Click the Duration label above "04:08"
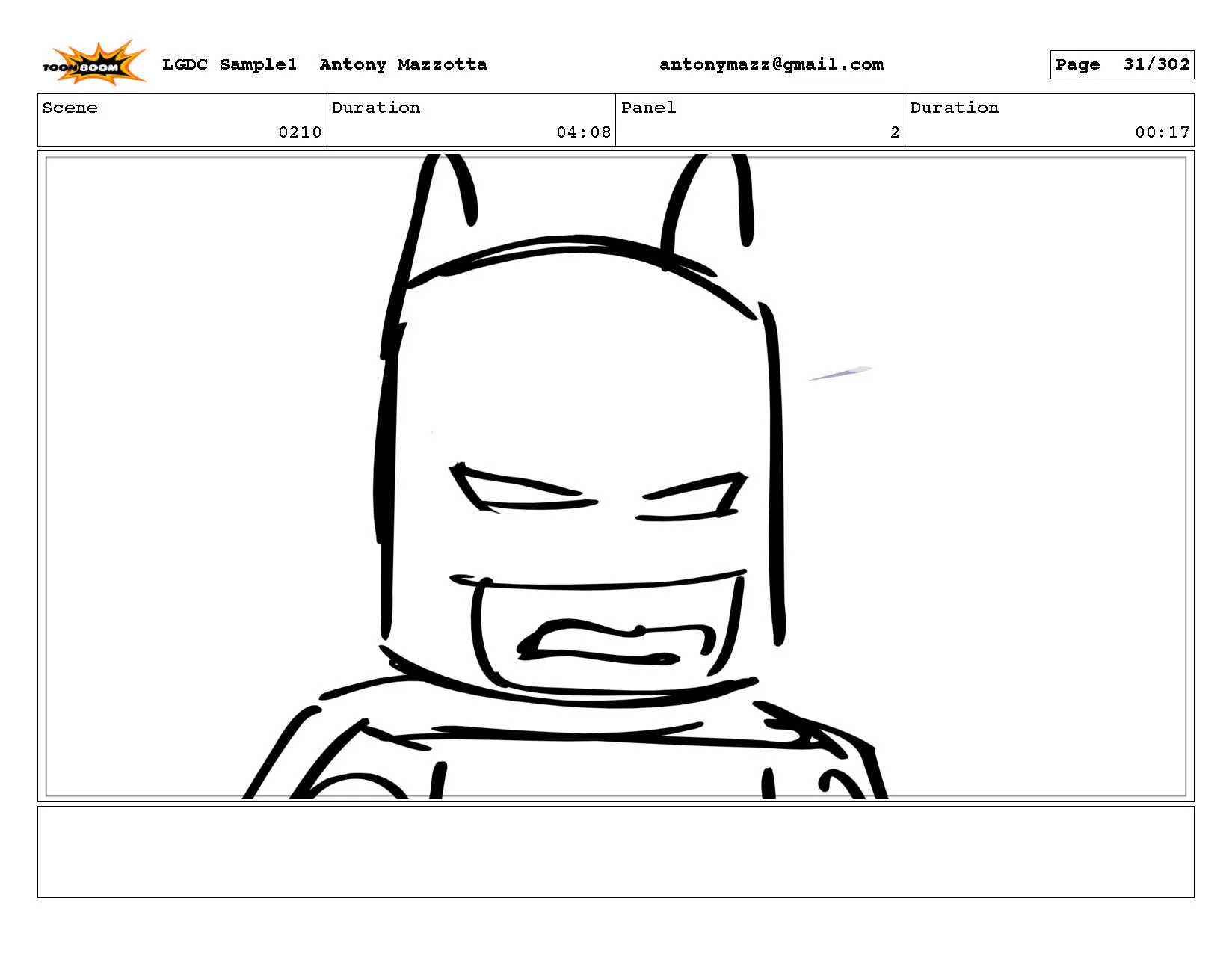The image size is (1232, 954). 376,108
